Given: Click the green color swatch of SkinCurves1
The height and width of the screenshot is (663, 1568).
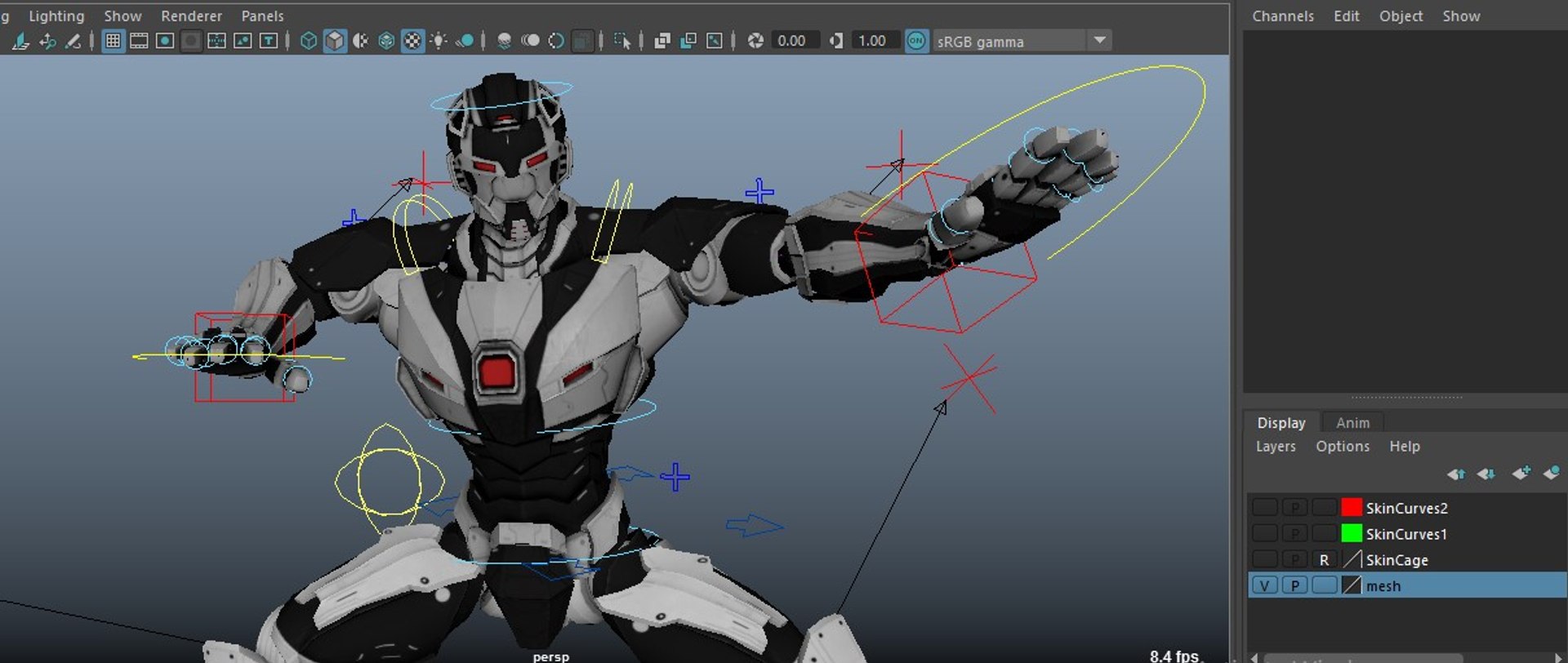Looking at the screenshot, I should pyautogui.click(x=1352, y=534).
